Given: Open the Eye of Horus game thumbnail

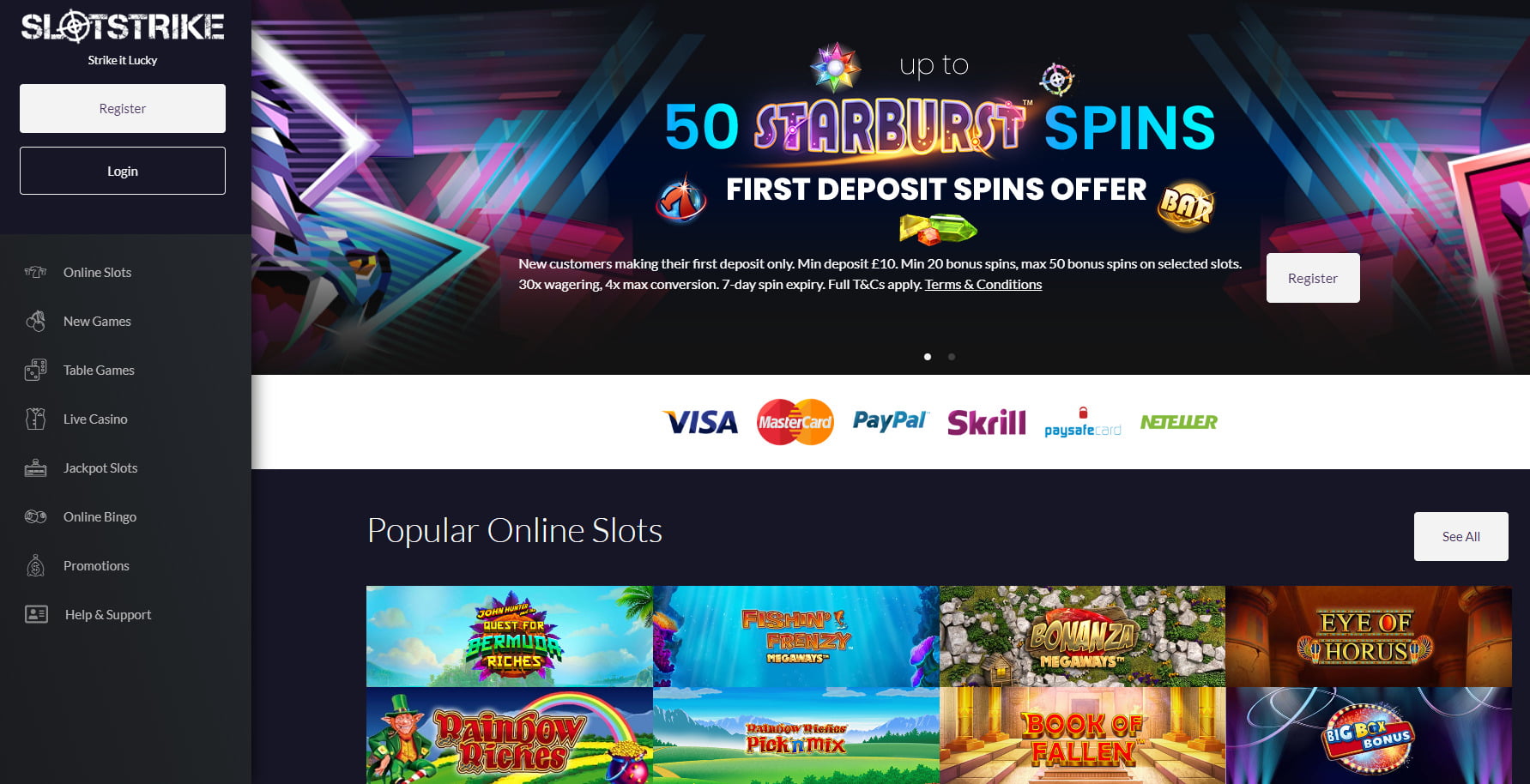Looking at the screenshot, I should [x=1369, y=636].
